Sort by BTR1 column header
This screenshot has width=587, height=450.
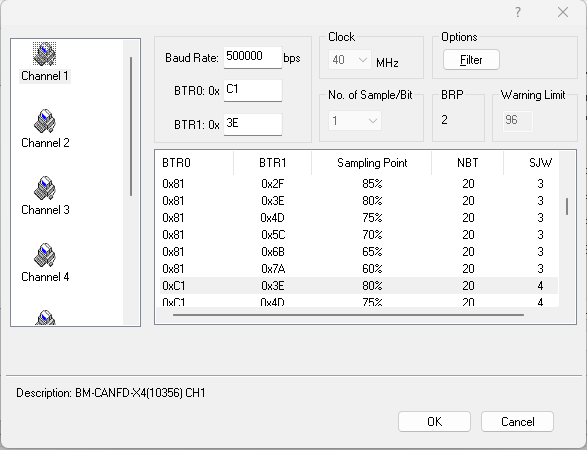pos(273,163)
